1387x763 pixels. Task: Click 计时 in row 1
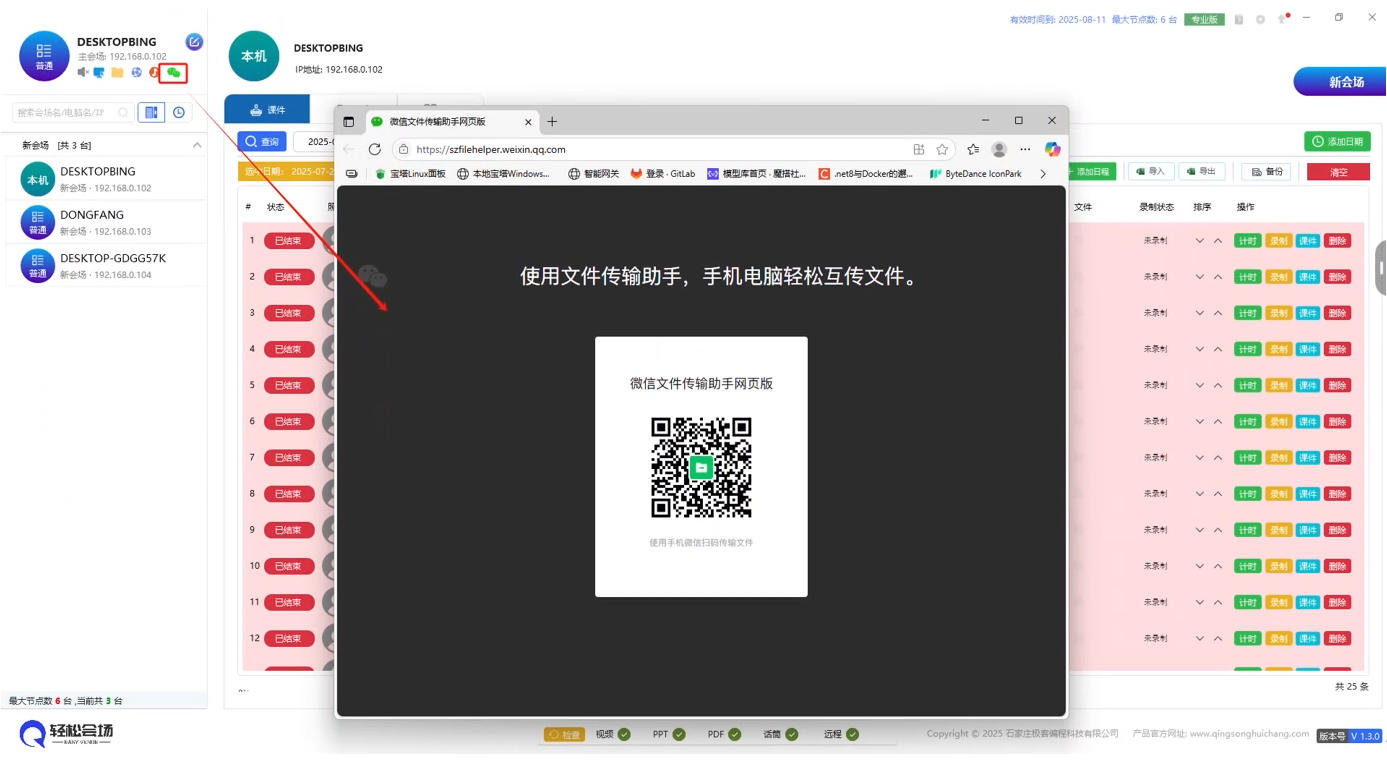pos(1247,241)
